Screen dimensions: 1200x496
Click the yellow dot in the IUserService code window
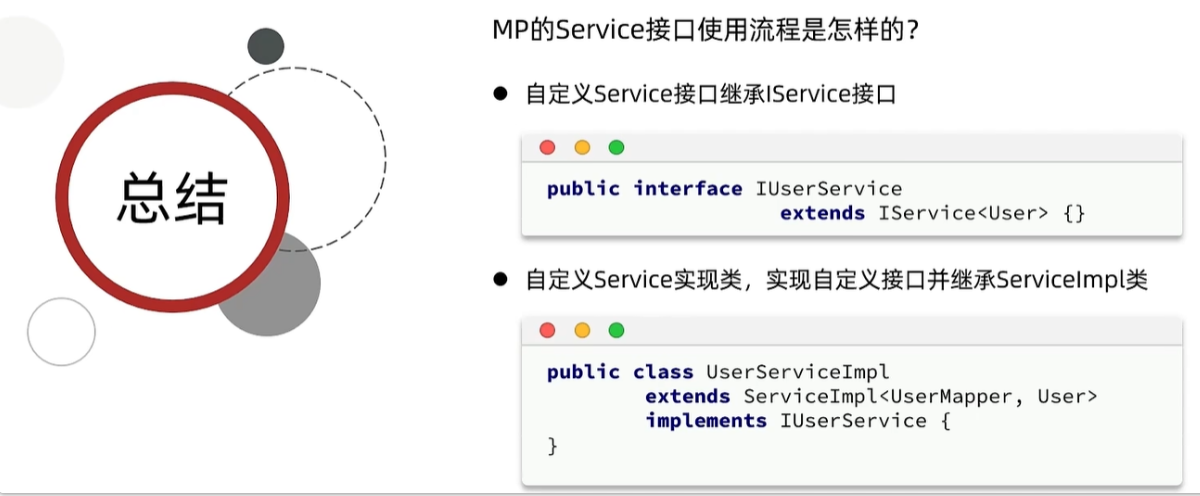tap(582, 148)
